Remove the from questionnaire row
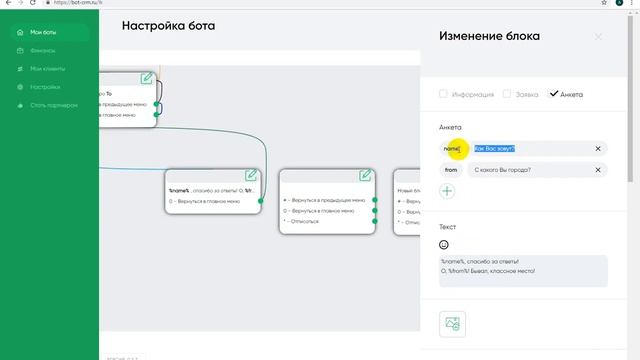The width and height of the screenshot is (640, 360). [x=598, y=170]
